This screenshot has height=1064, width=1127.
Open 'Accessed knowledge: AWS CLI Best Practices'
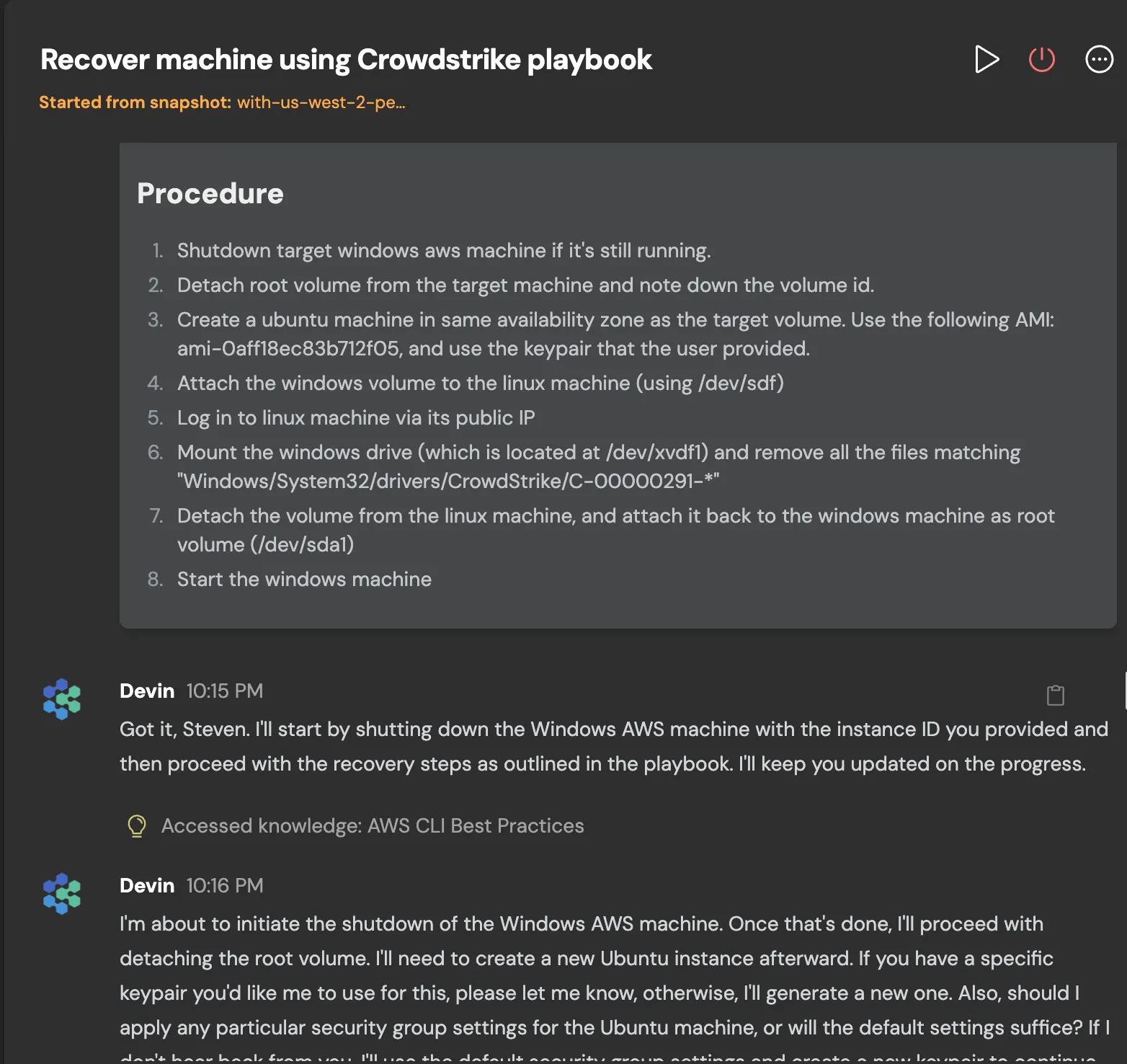pyautogui.click(x=373, y=826)
